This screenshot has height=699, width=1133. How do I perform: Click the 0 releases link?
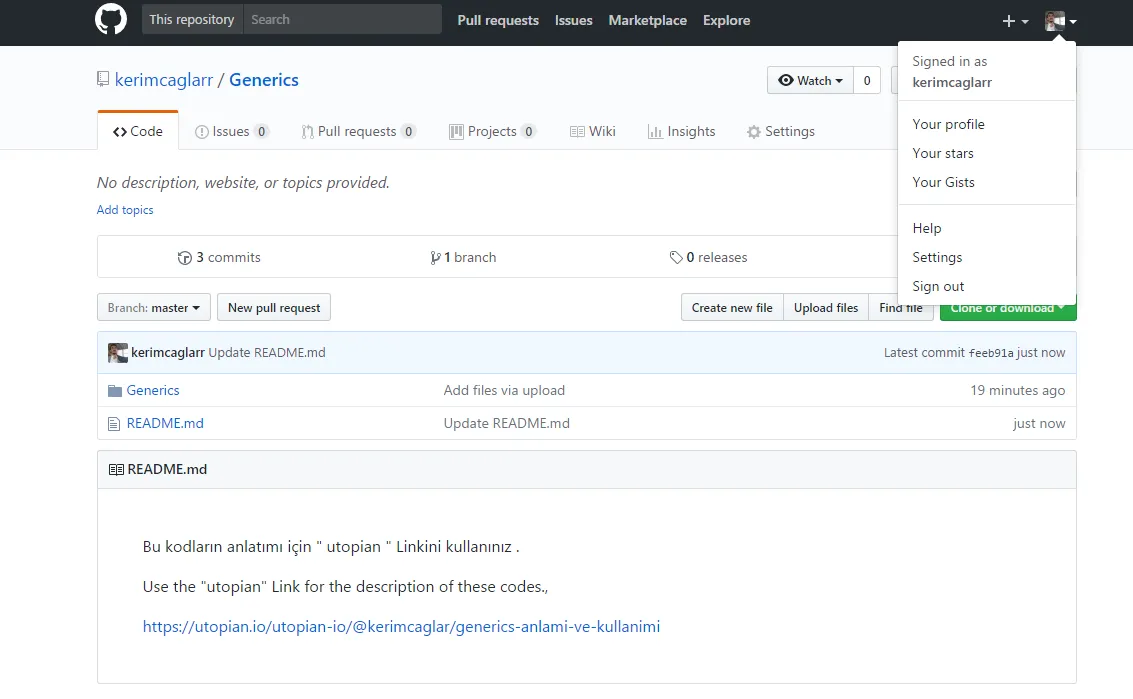(x=708, y=257)
